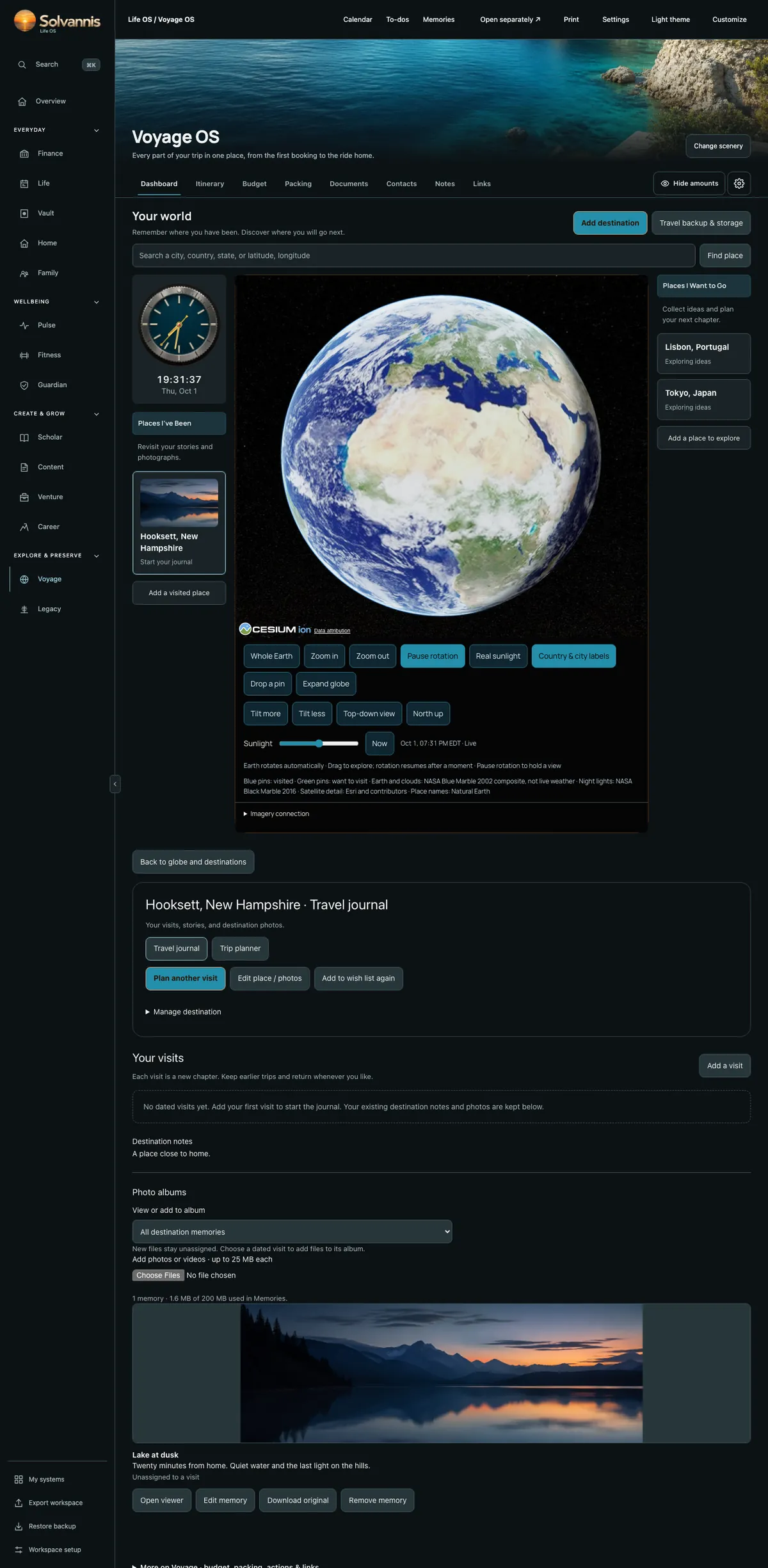Click the Export workspace upload icon
Screen dimensions: 768x1568
click(19, 1503)
